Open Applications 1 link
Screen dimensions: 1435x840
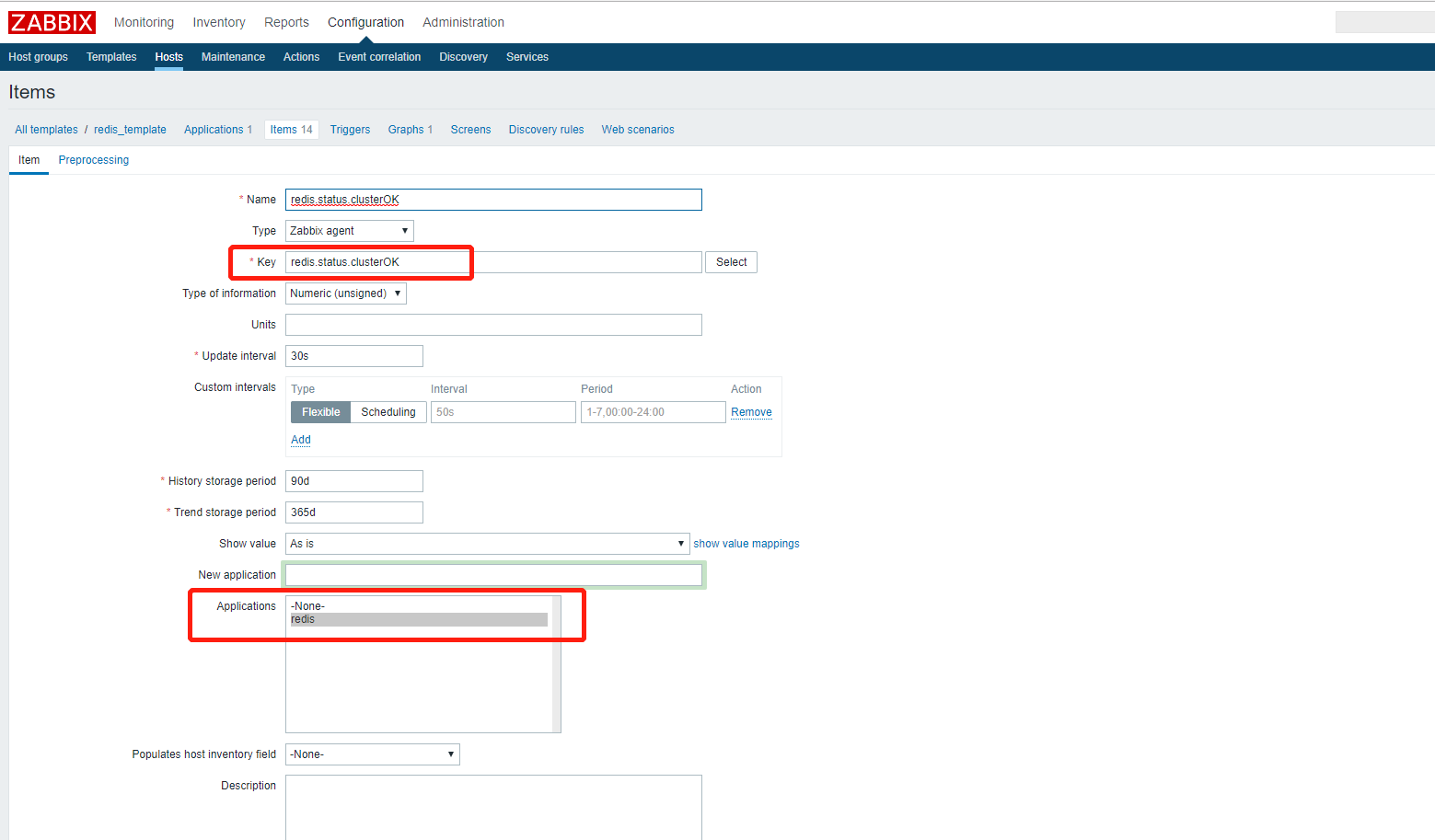pos(218,130)
